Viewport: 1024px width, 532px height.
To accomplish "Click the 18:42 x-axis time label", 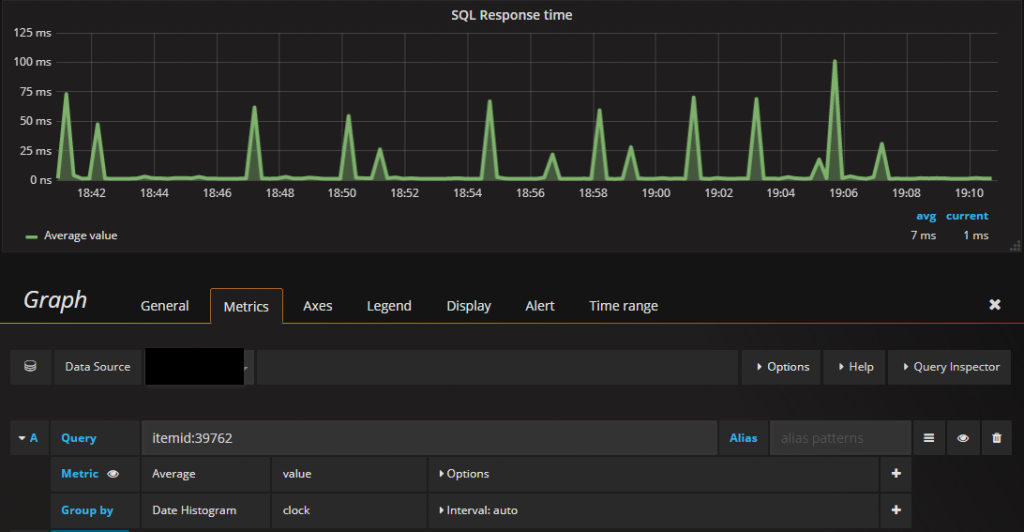I will click(x=91, y=193).
